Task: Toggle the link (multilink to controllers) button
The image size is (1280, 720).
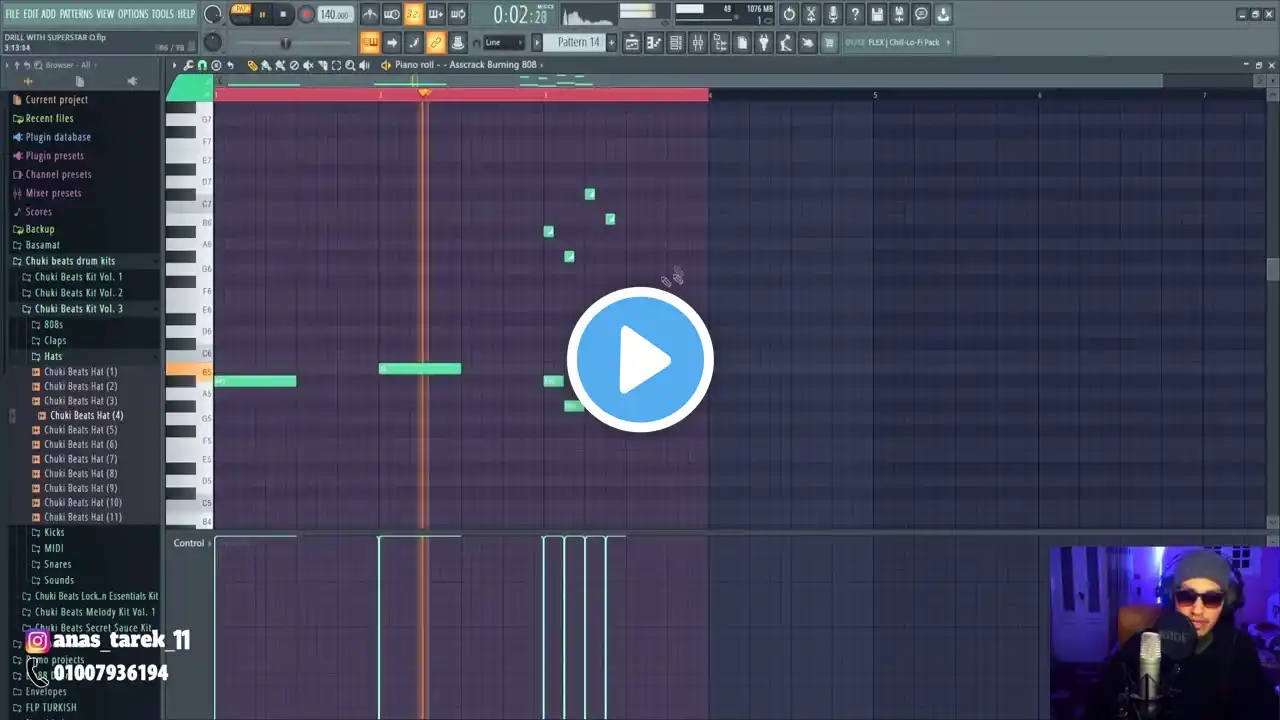Action: (436, 42)
